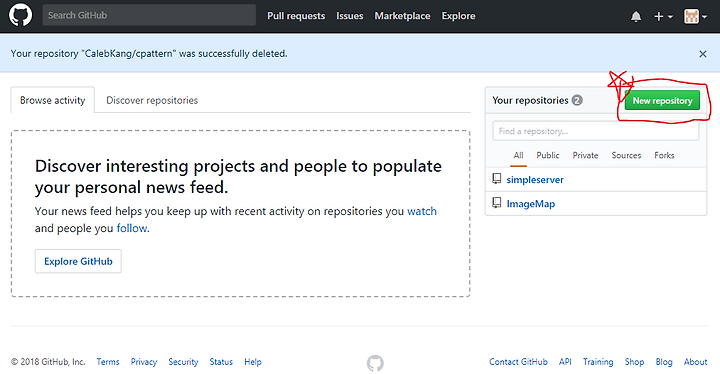Click the repo icon beside ImageMap
The height and width of the screenshot is (374, 720).
coord(497,203)
